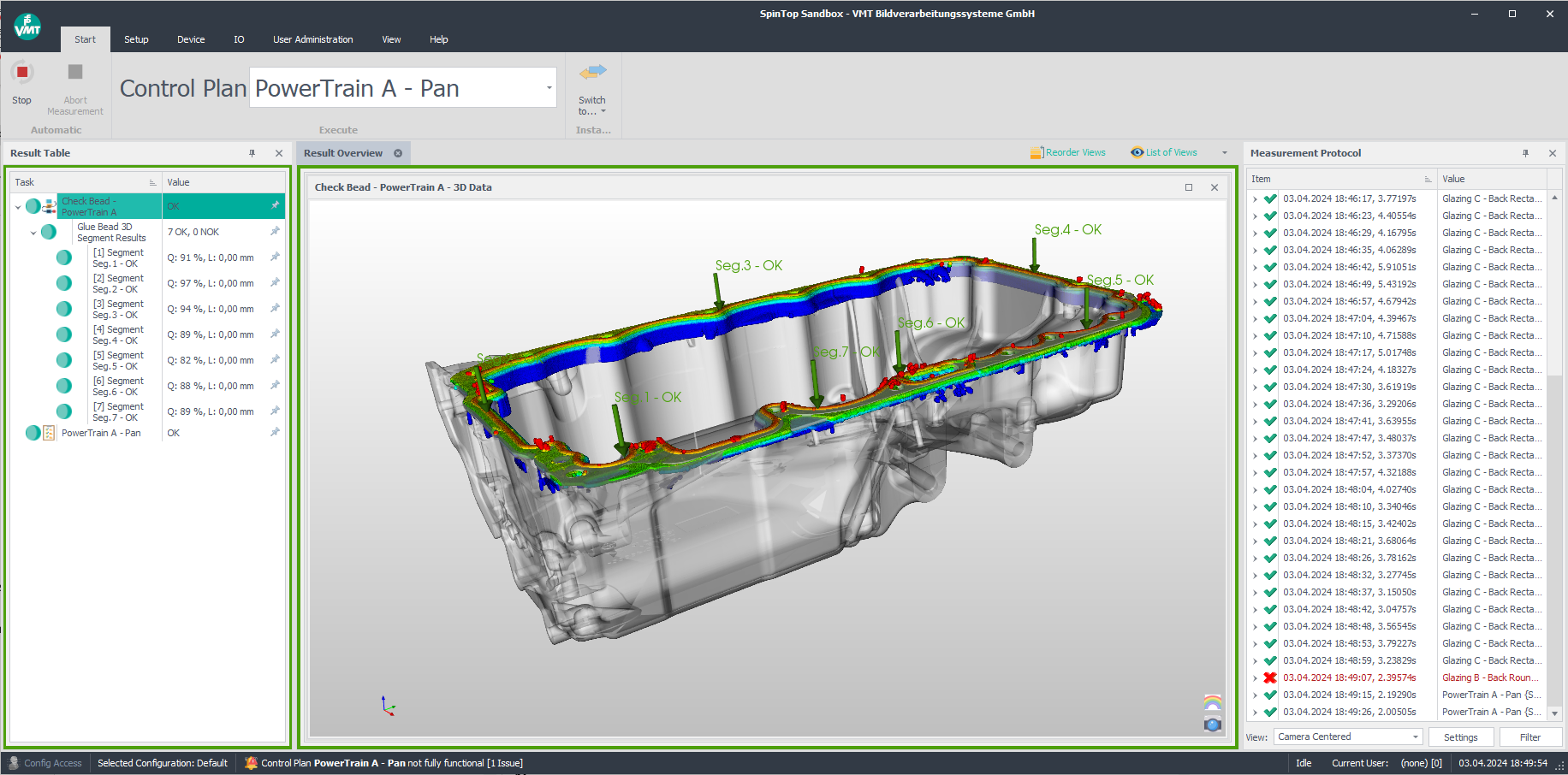Click the Value column header in Result Table

pyautogui.click(x=223, y=182)
